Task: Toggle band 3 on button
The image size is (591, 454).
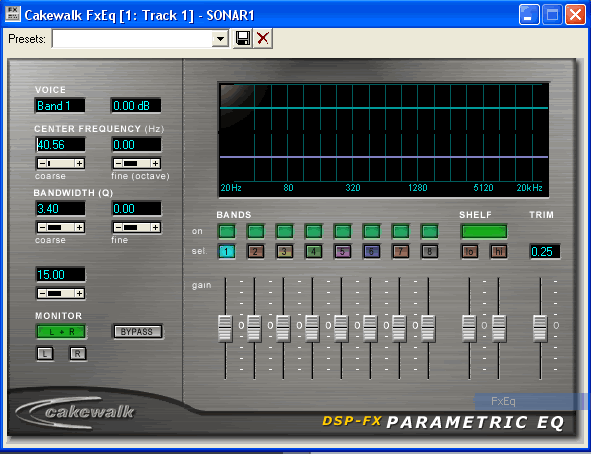Action: click(285, 231)
